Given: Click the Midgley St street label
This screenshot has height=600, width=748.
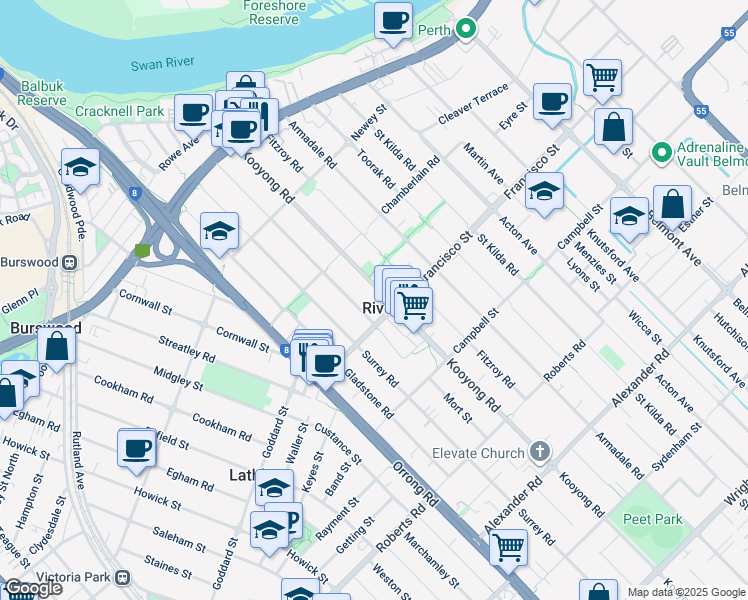Looking at the screenshot, I should click(178, 379).
